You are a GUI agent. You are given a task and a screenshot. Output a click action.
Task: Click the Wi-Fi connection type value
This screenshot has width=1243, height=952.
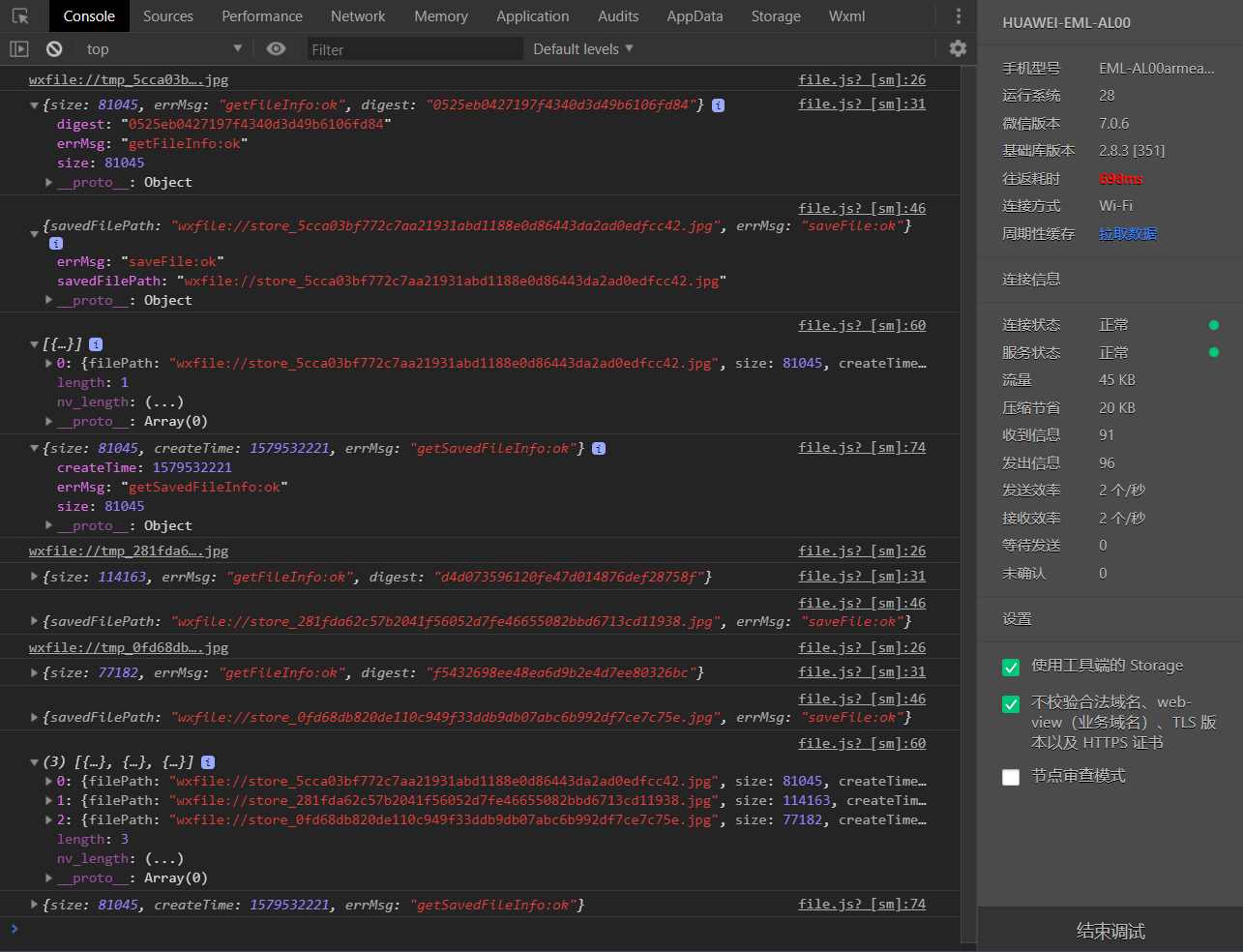point(1115,206)
